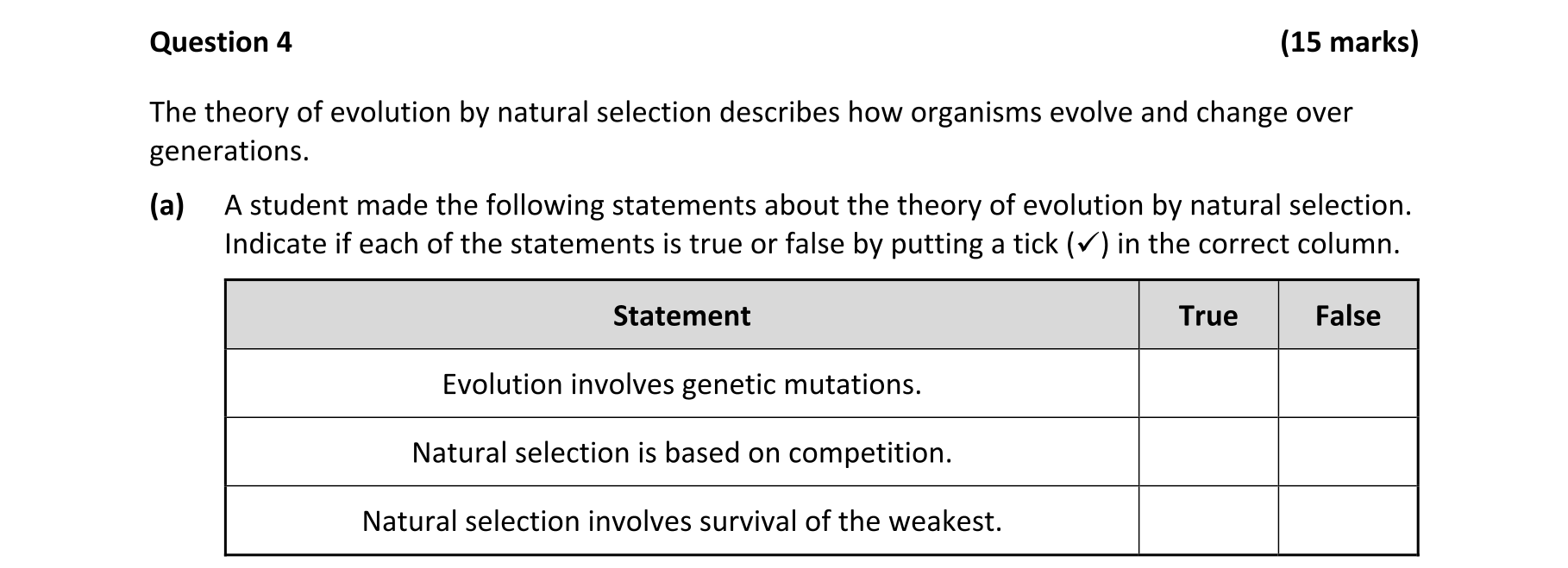Tick True for 'Natural selection is based on competition'
The height and width of the screenshot is (568, 1568).
[1207, 452]
